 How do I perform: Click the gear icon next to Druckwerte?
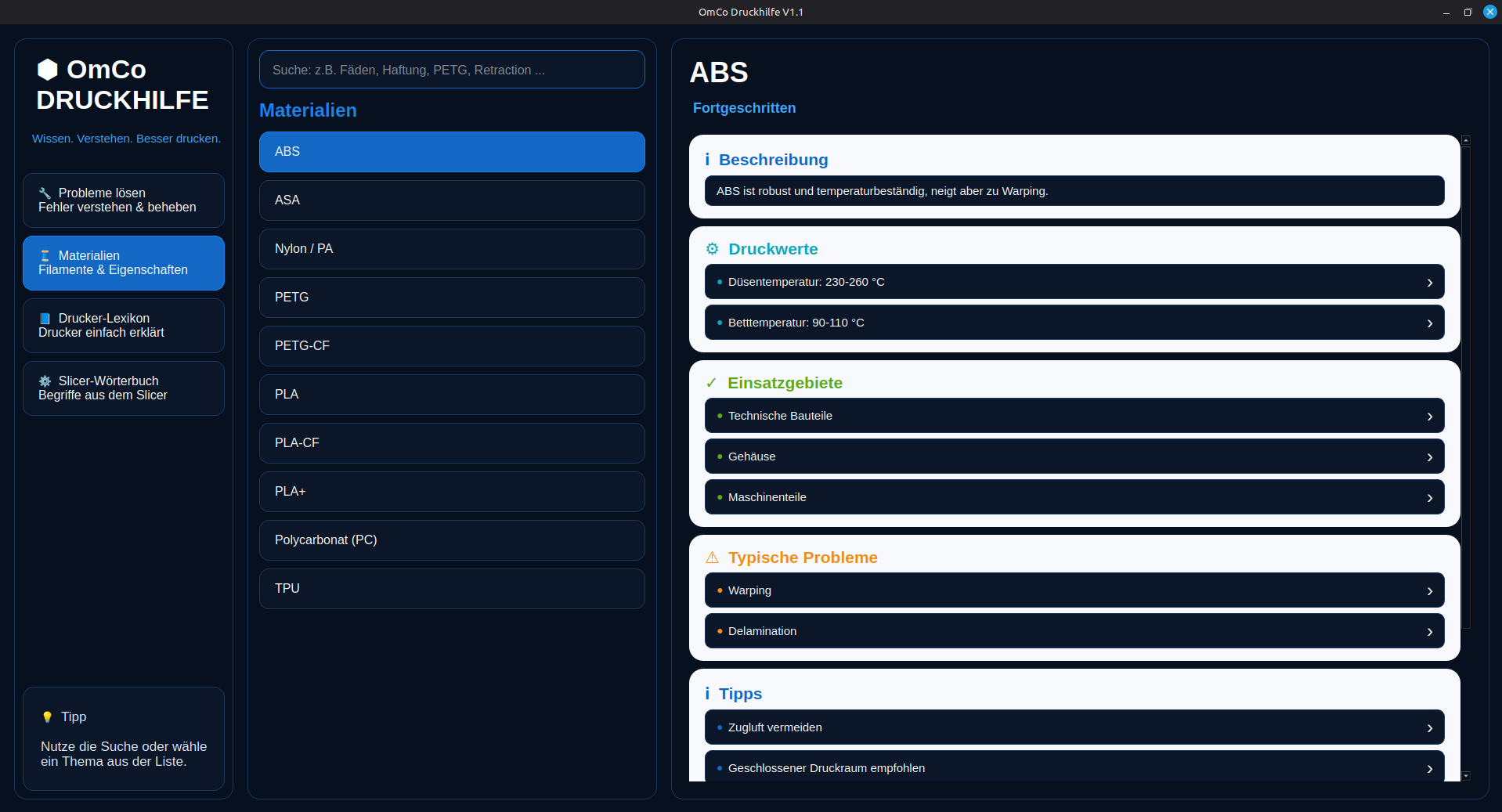pyautogui.click(x=712, y=249)
